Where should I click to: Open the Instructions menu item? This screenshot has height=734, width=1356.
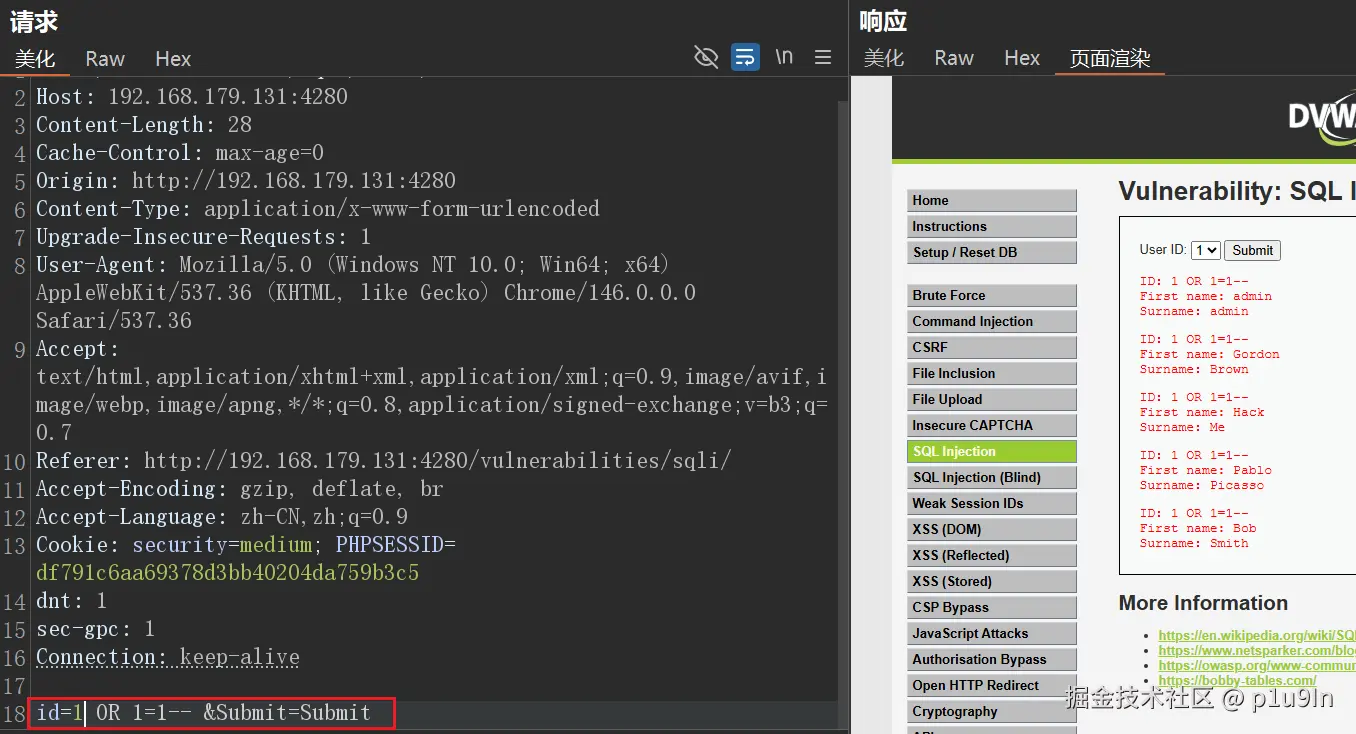click(x=992, y=226)
